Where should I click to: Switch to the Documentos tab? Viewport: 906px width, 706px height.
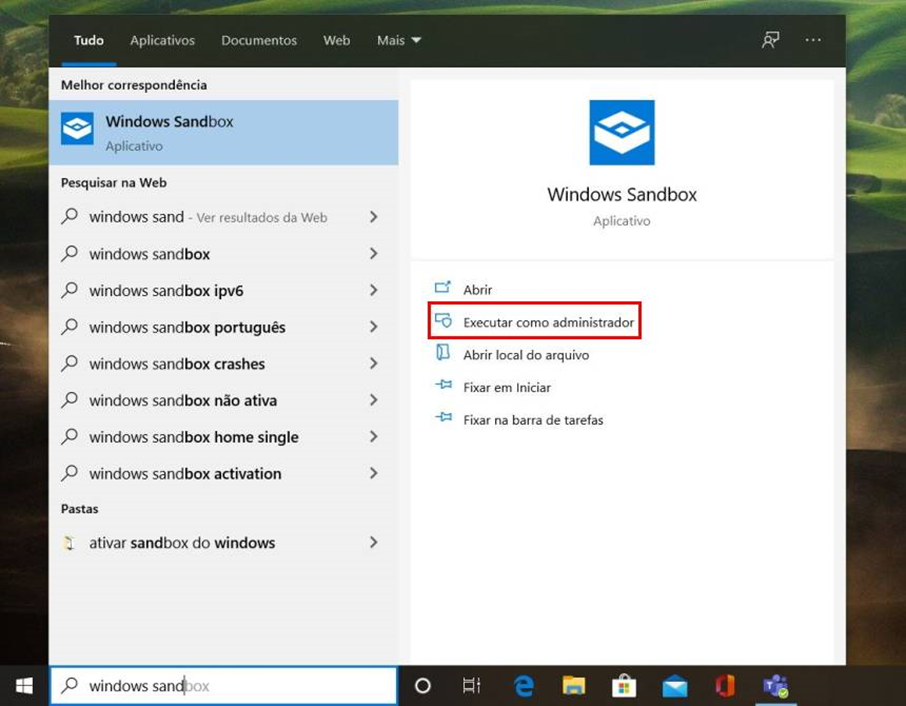coord(259,40)
